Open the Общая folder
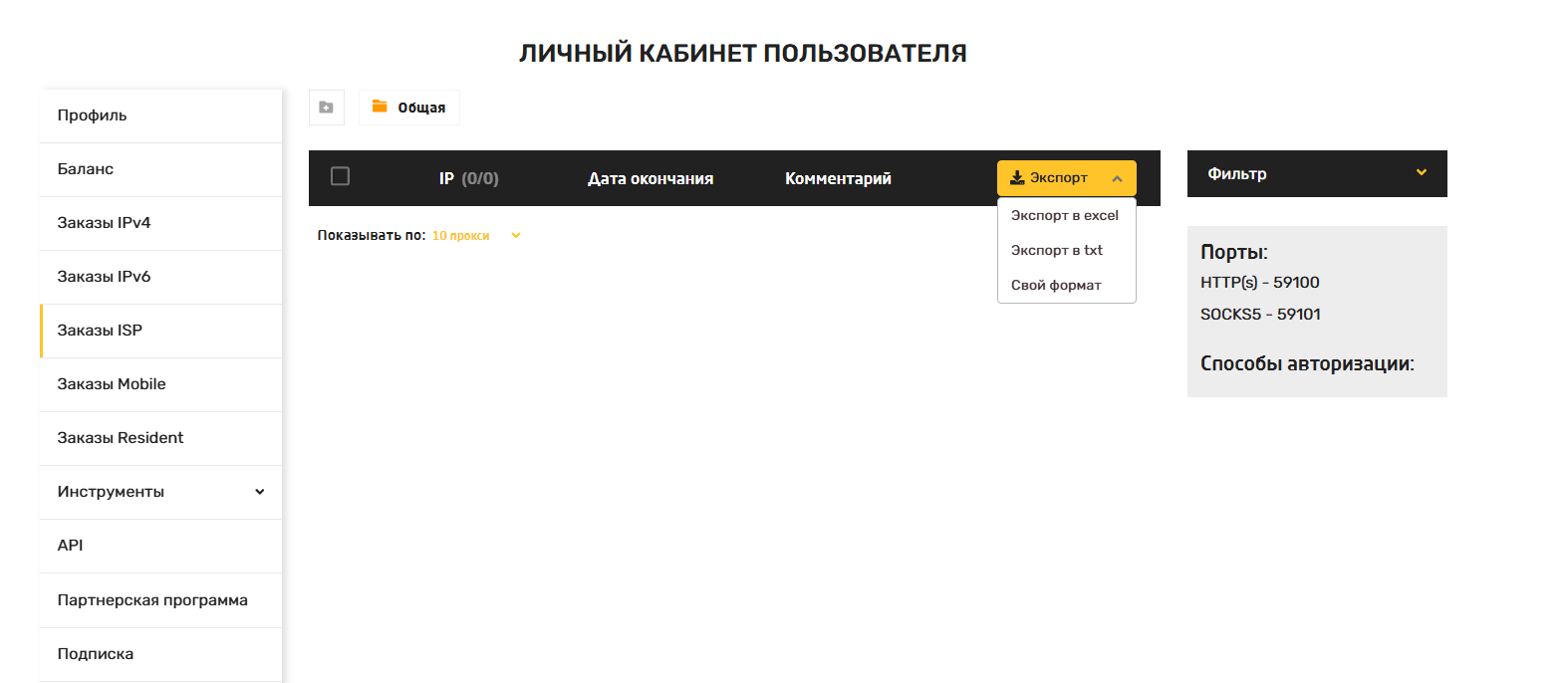The image size is (1568, 683). coord(409,108)
